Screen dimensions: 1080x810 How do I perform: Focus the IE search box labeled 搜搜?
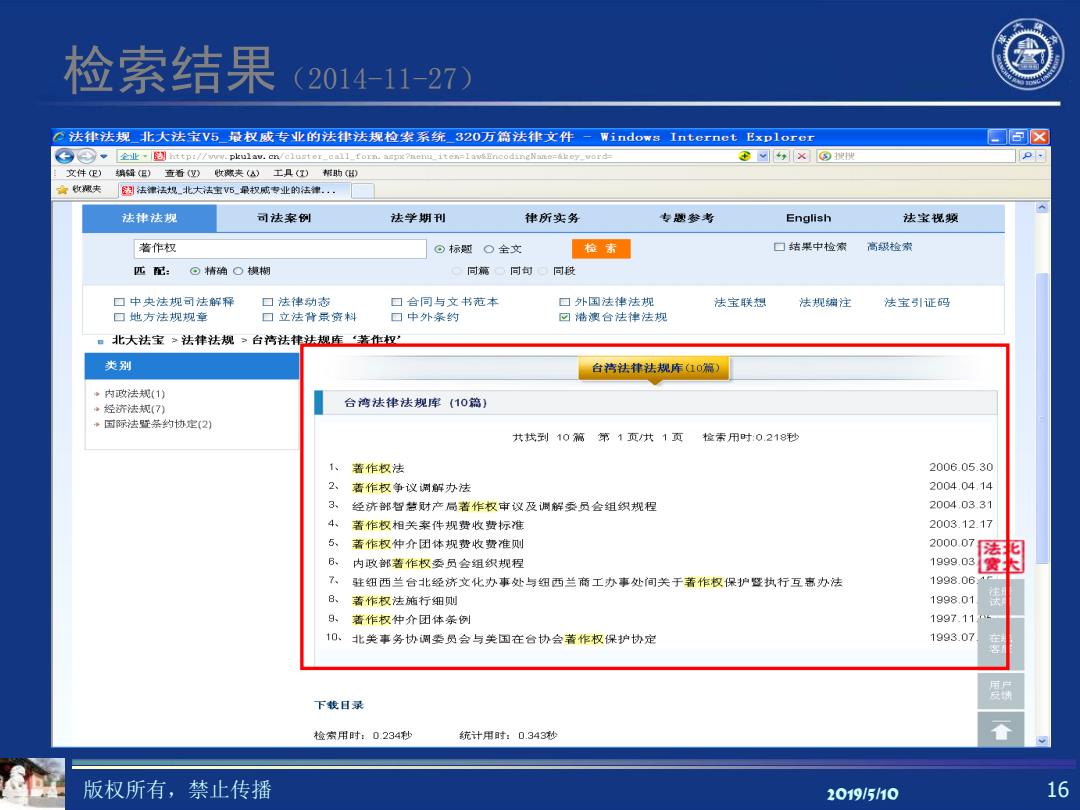coord(917,156)
